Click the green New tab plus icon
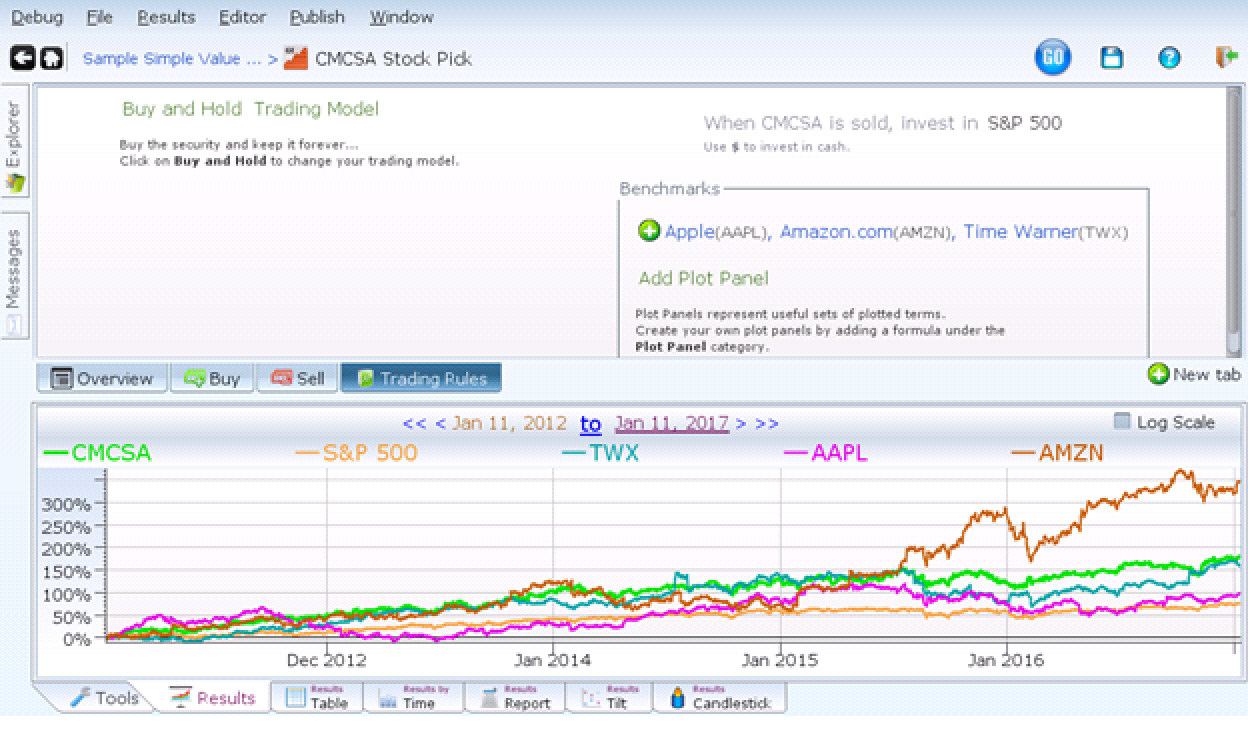This screenshot has height=740, width=1248. click(x=1159, y=374)
